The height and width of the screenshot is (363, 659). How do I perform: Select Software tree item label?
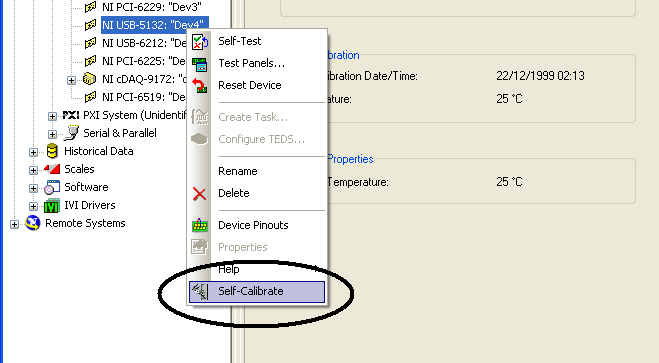[86, 187]
